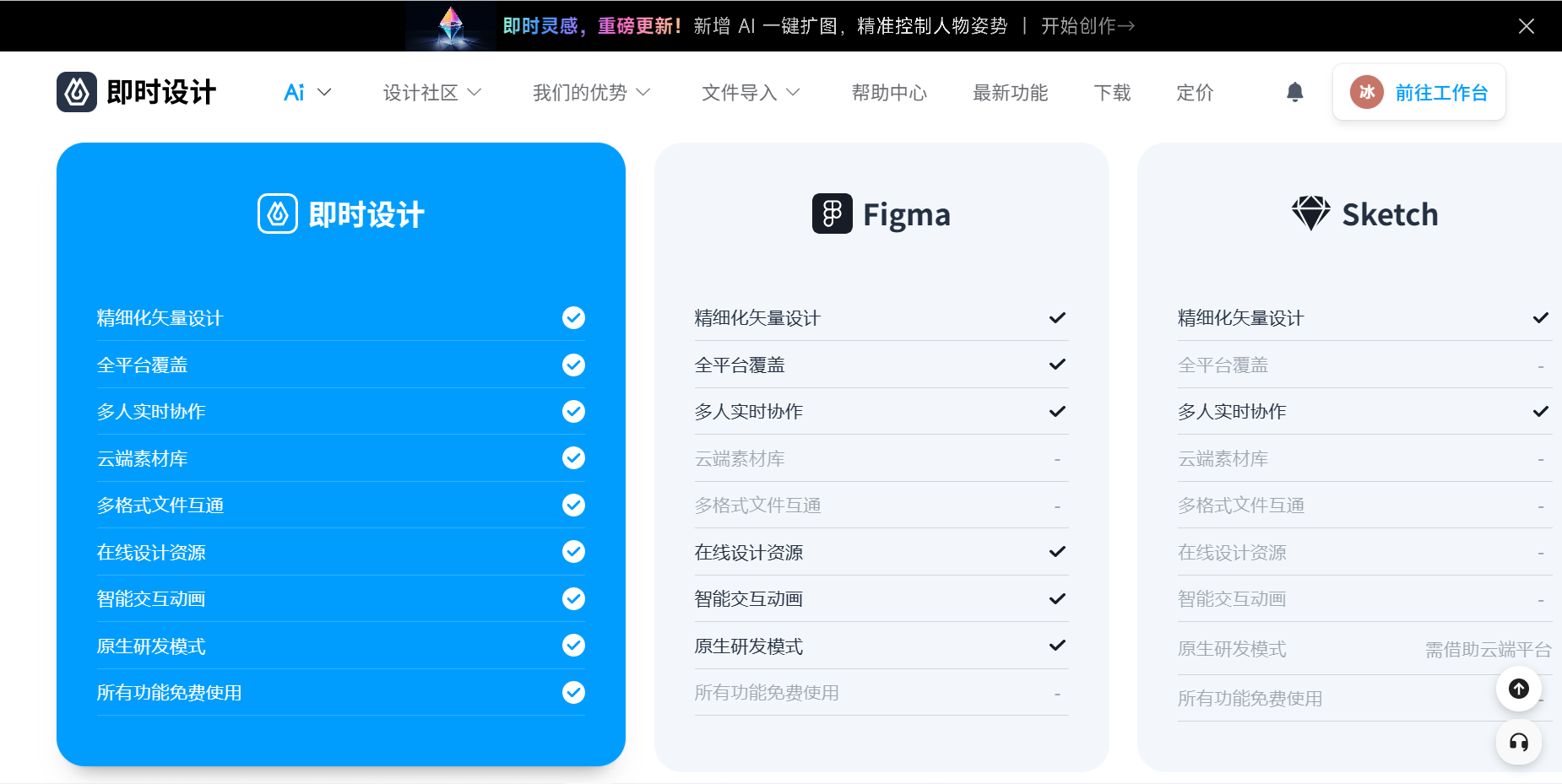Click the user avatar 冰 icon
The height and width of the screenshot is (784, 1562).
click(1366, 92)
